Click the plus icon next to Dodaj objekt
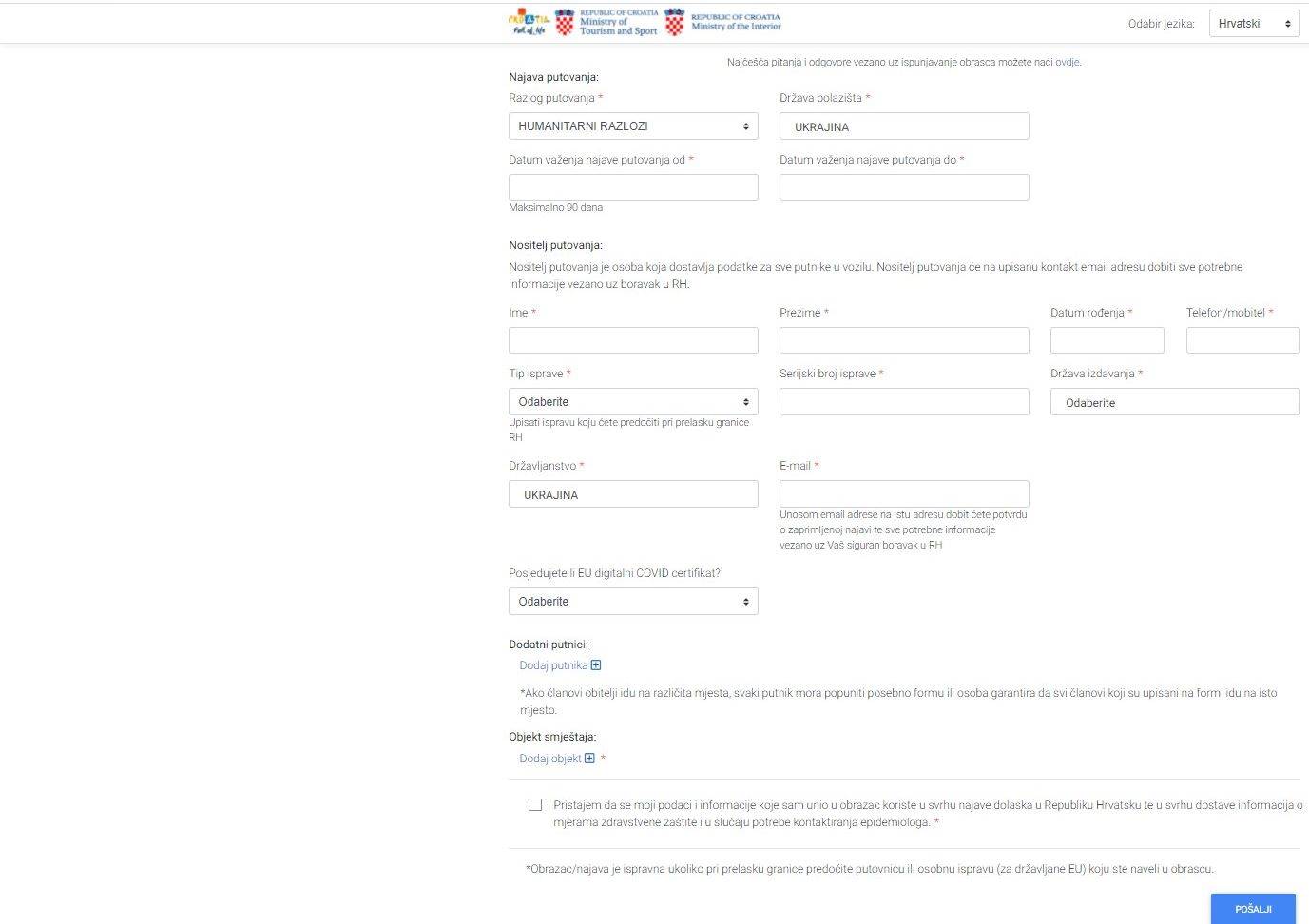This screenshot has width=1309, height=924. 589,759
